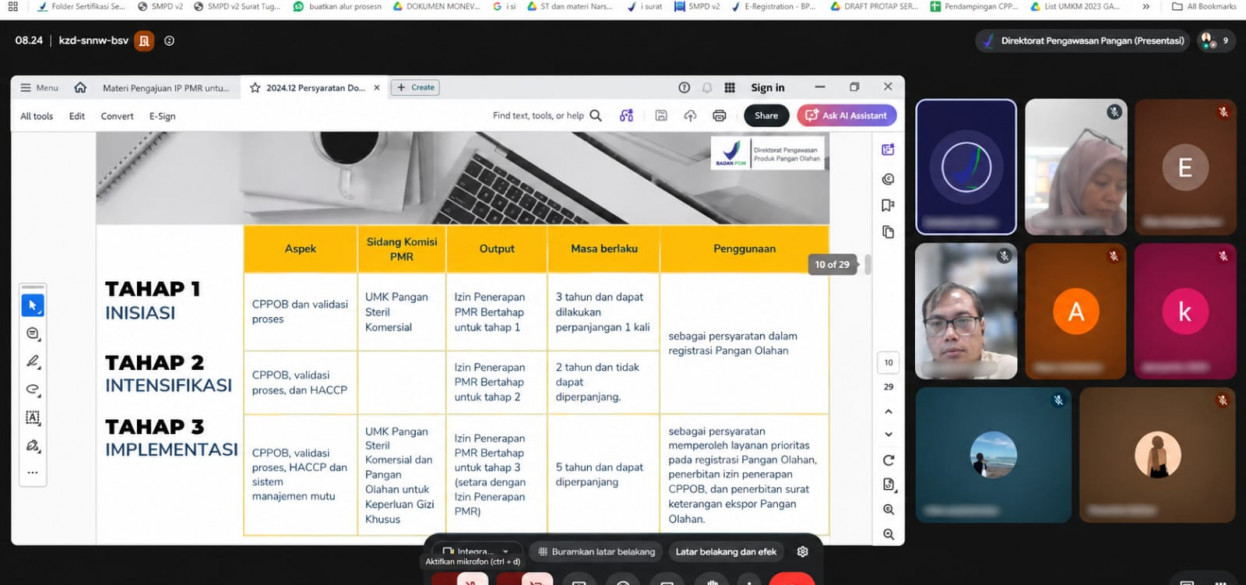Click the search magnifier in Acrobat toolbar
Screen dimensions: 1246x585
tap(596, 116)
